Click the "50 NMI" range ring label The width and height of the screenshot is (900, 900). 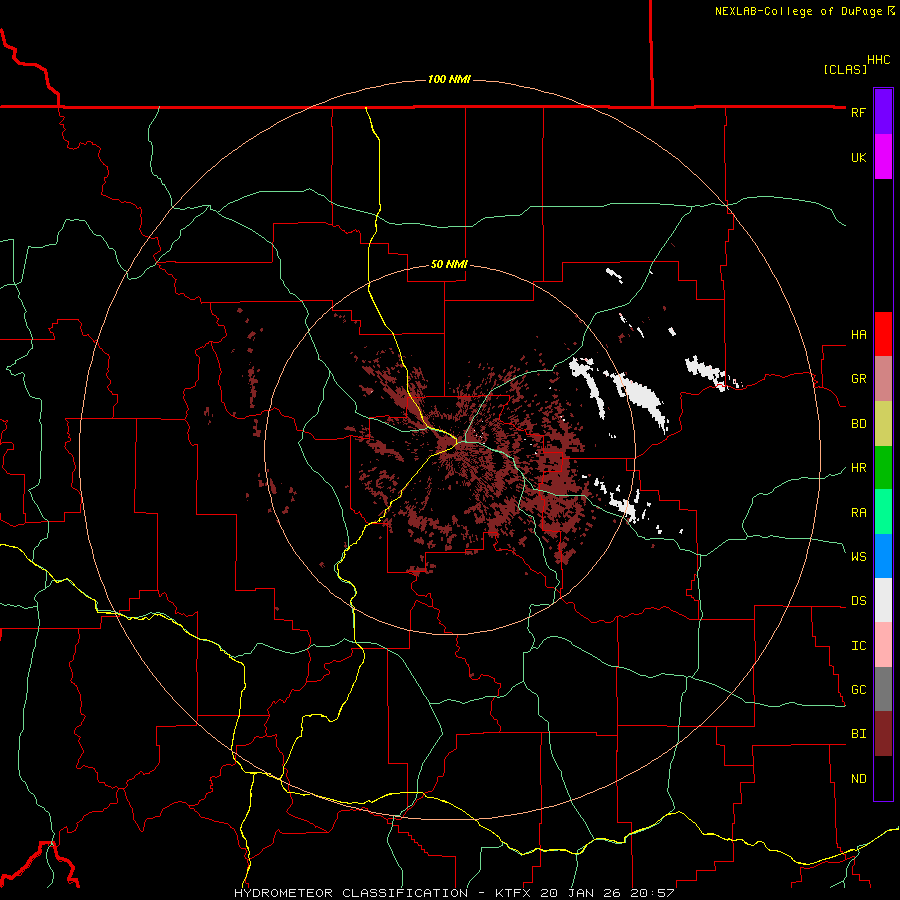(449, 264)
